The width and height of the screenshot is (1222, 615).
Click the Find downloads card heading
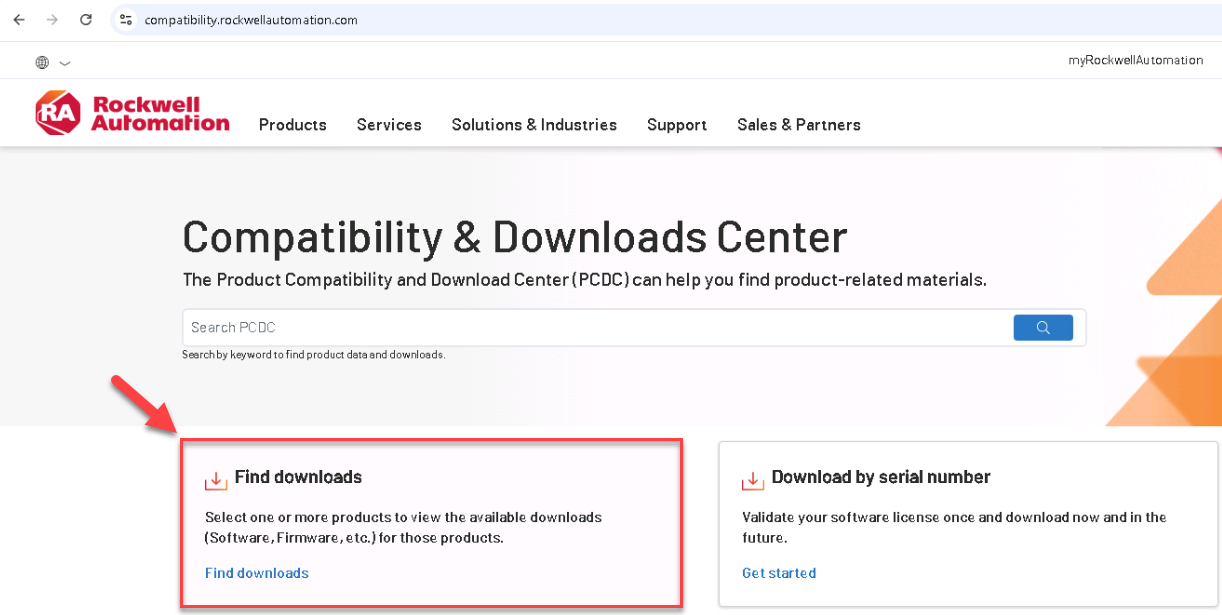click(298, 477)
